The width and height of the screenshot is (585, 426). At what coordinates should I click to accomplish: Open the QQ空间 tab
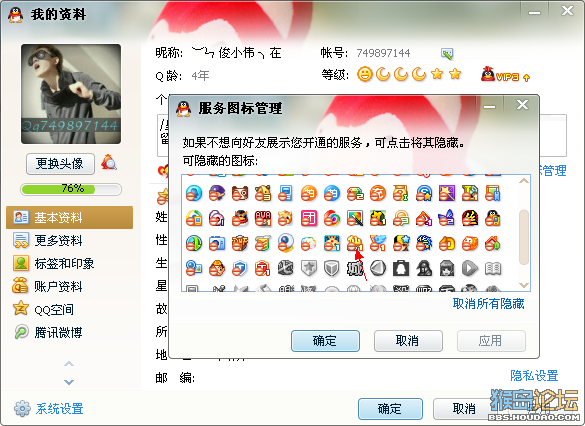(69, 309)
